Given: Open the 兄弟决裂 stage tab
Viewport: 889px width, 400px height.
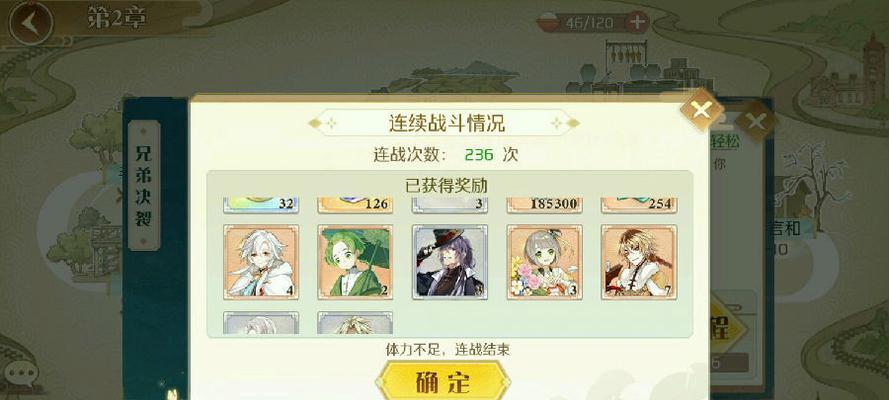Looking at the screenshot, I should click(x=144, y=186).
